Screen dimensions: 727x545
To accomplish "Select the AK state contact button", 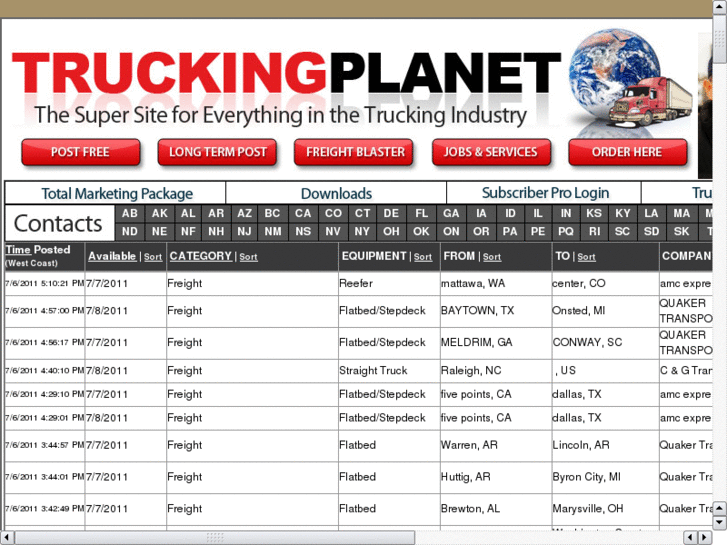I will (x=159, y=213).
